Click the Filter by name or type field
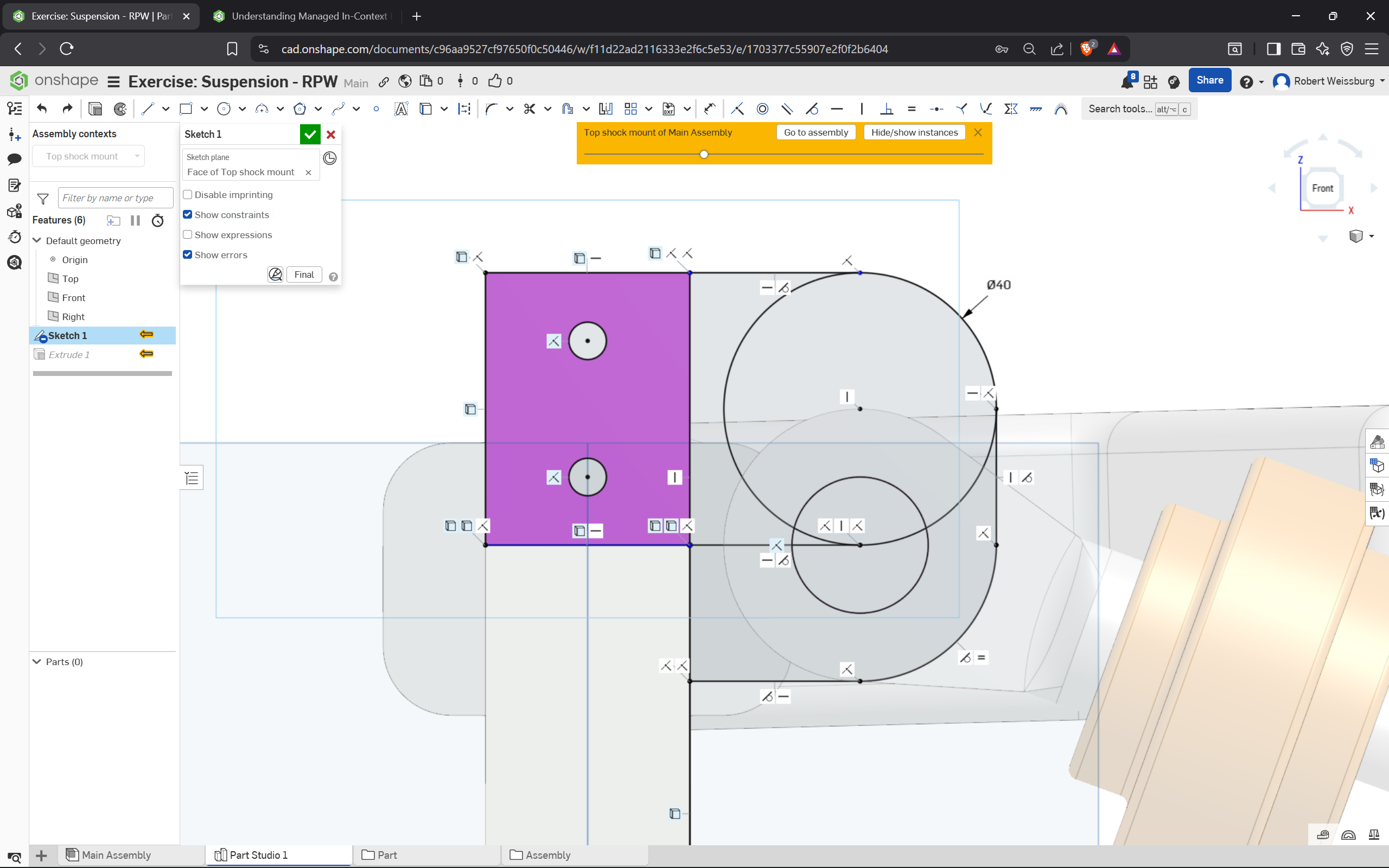 [x=115, y=198]
